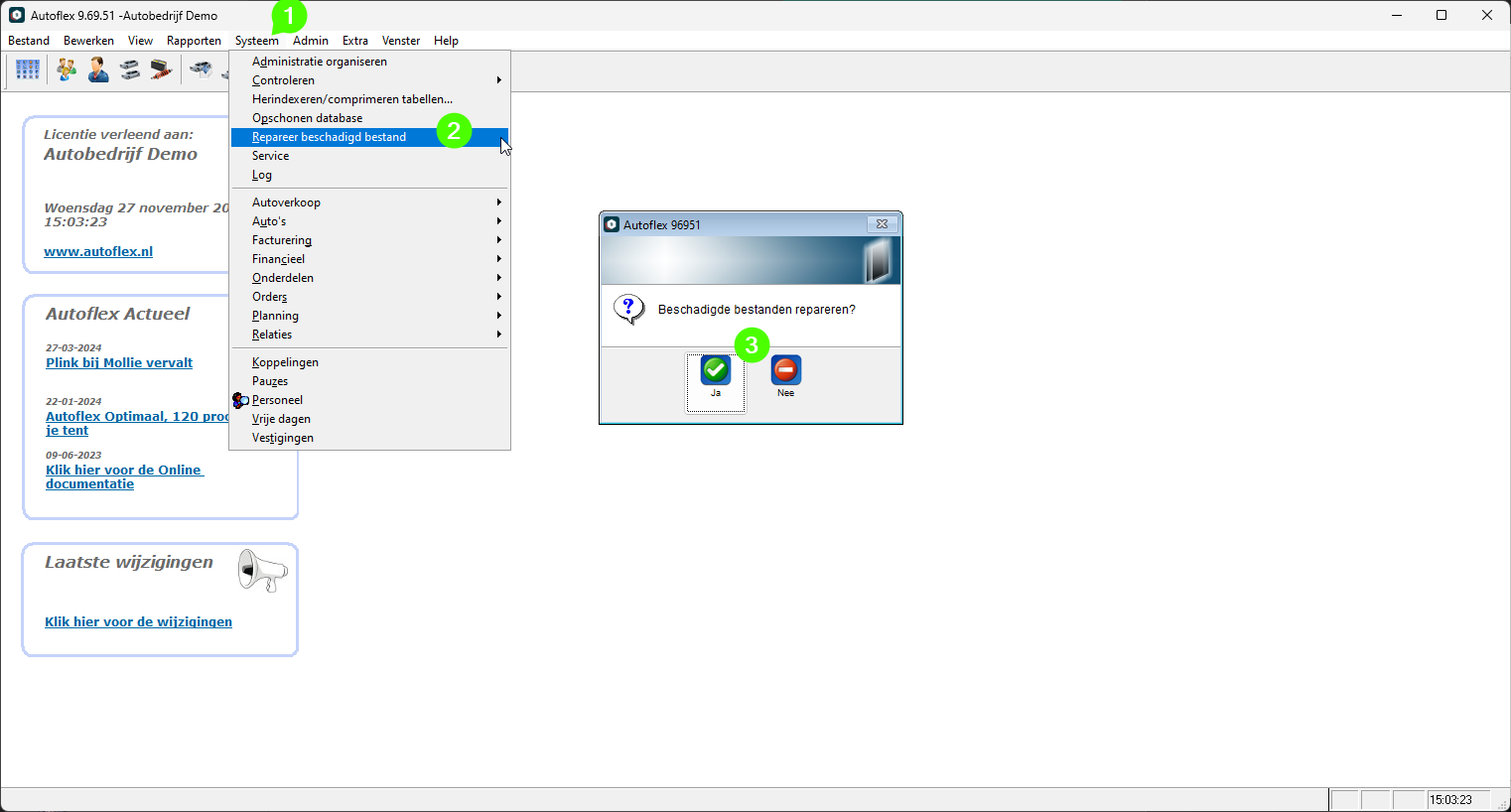1511x812 pixels.
Task: Expand the Relaties submenu
Action: point(370,335)
